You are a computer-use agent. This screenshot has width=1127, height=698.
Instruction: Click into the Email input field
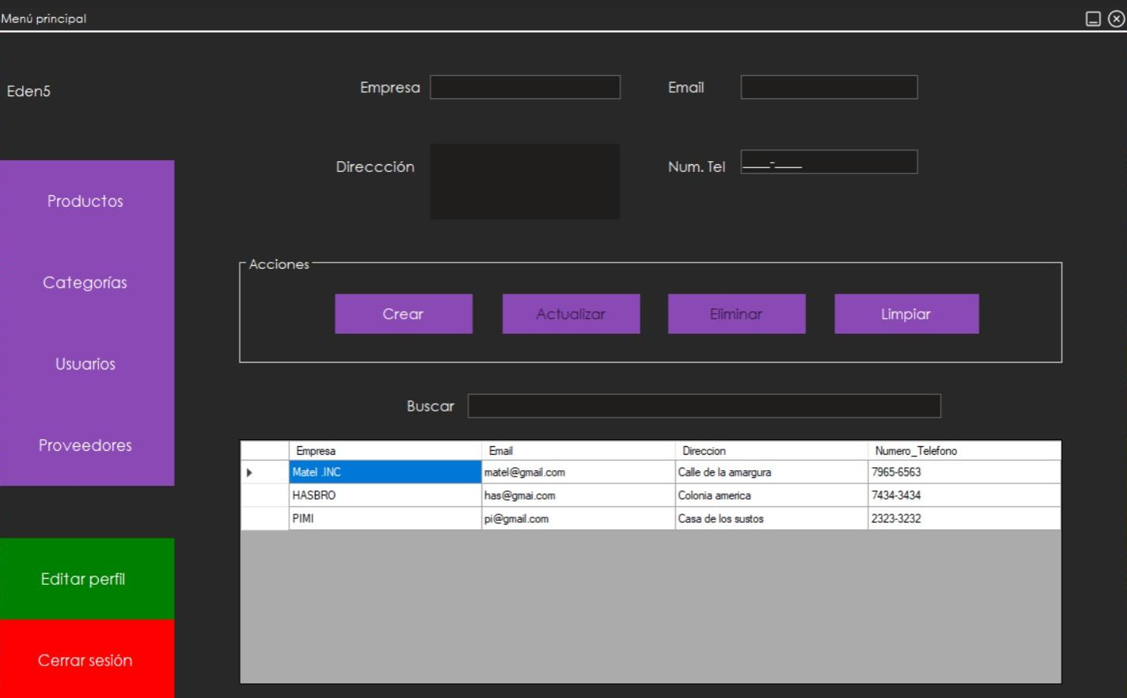(x=828, y=88)
